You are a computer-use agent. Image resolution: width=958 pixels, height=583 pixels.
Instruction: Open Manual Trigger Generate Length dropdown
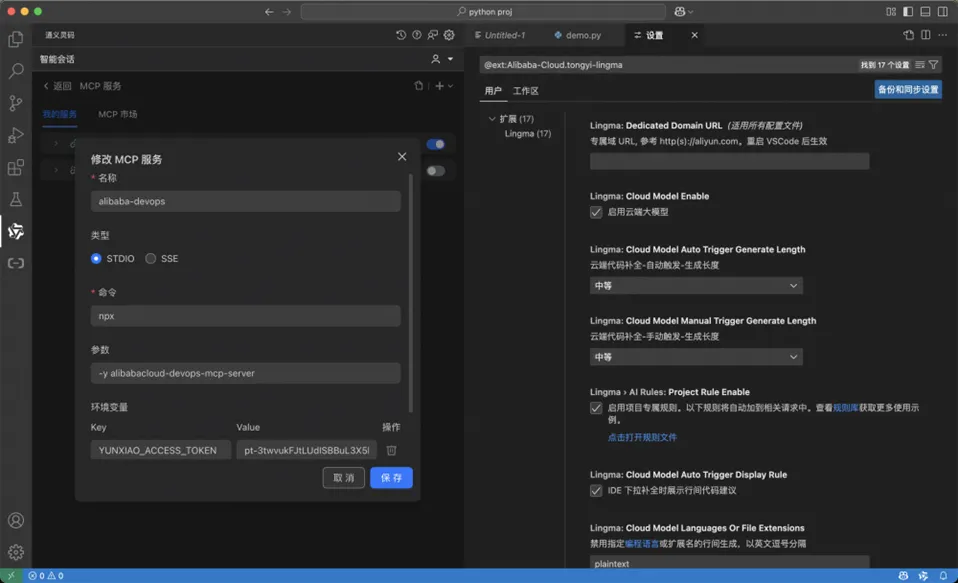click(x=696, y=357)
